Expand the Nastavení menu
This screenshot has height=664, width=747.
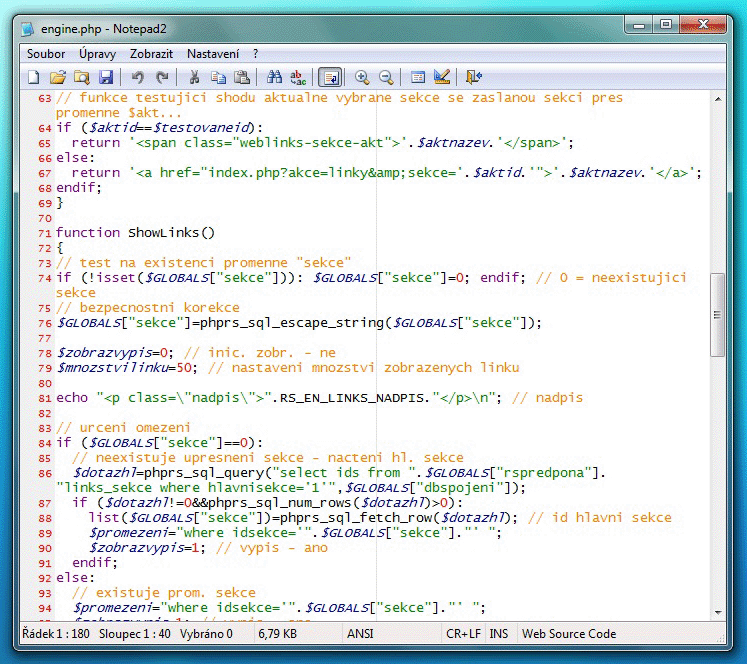[213, 53]
